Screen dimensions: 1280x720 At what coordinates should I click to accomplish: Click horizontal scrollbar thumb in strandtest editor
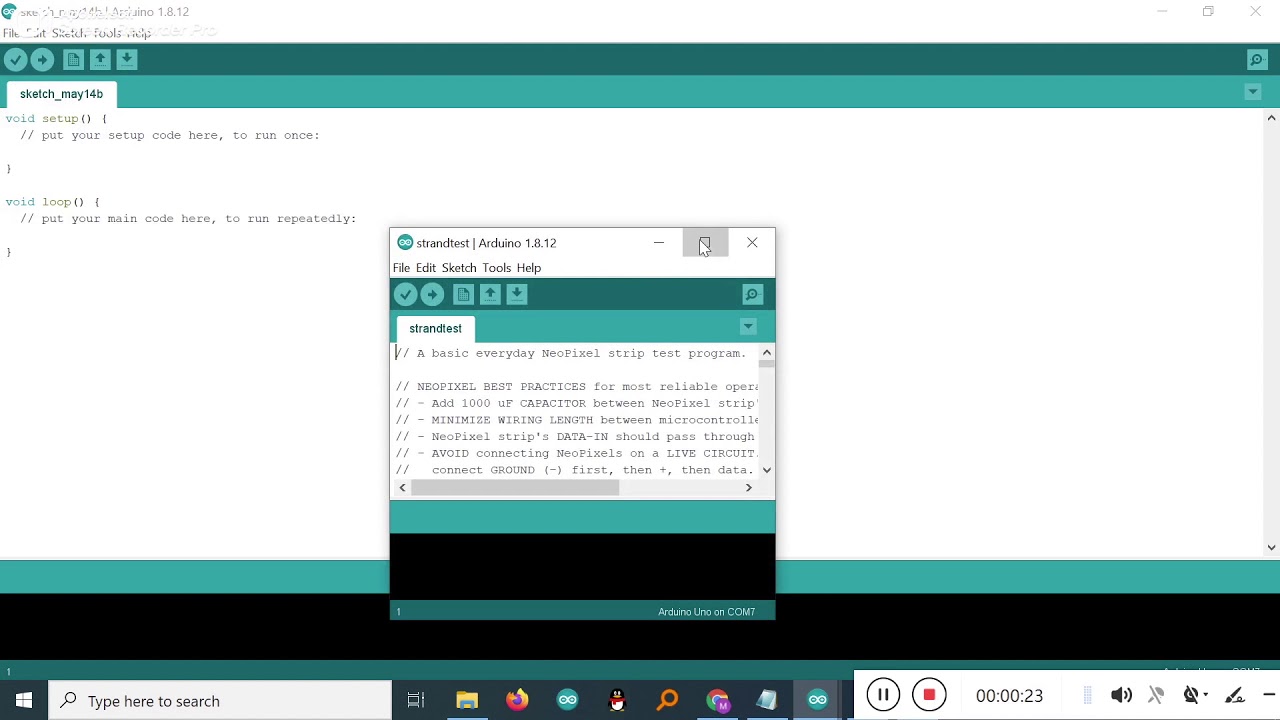coord(515,488)
